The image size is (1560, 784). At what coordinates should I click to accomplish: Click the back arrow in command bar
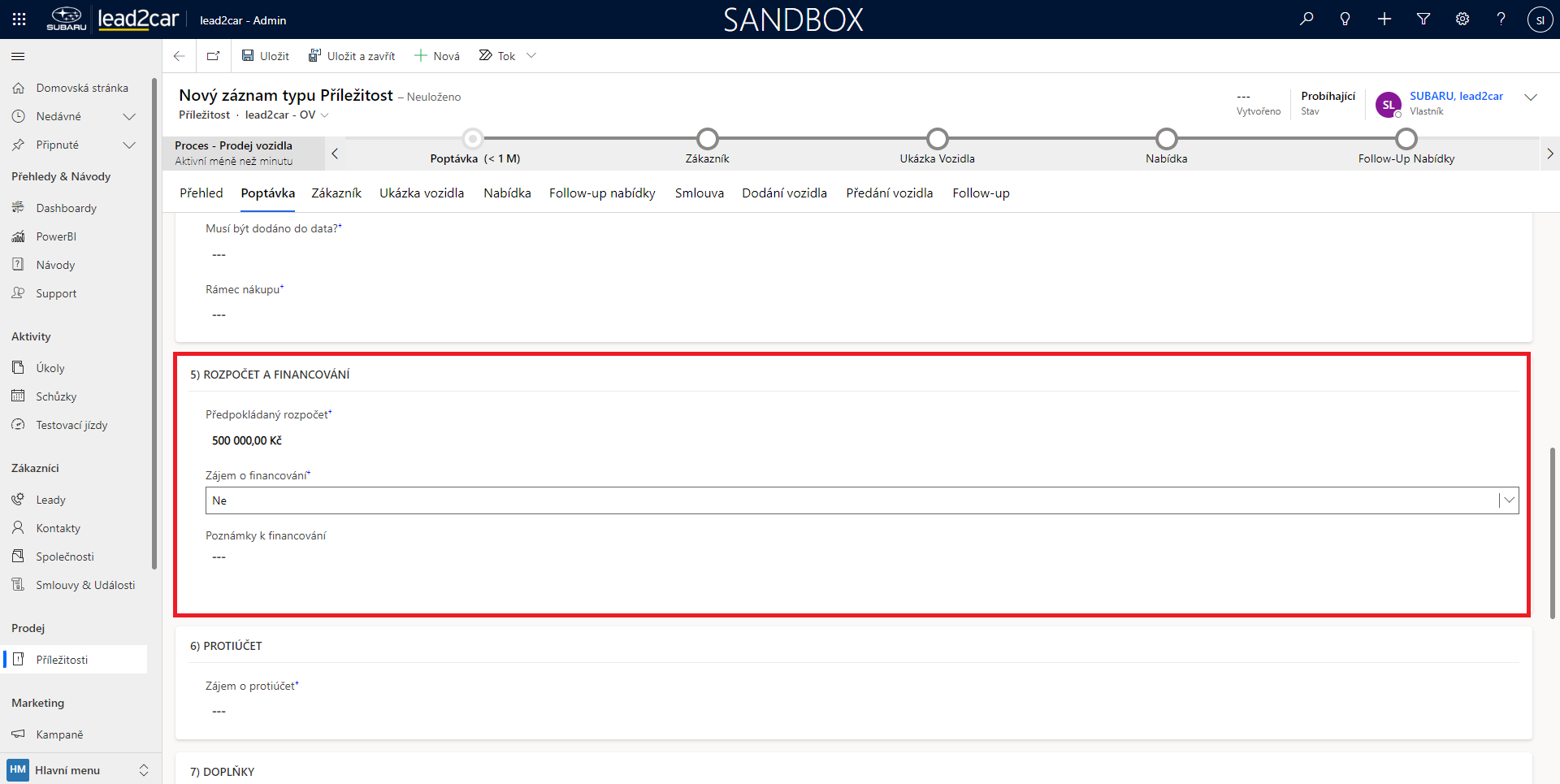(x=180, y=56)
